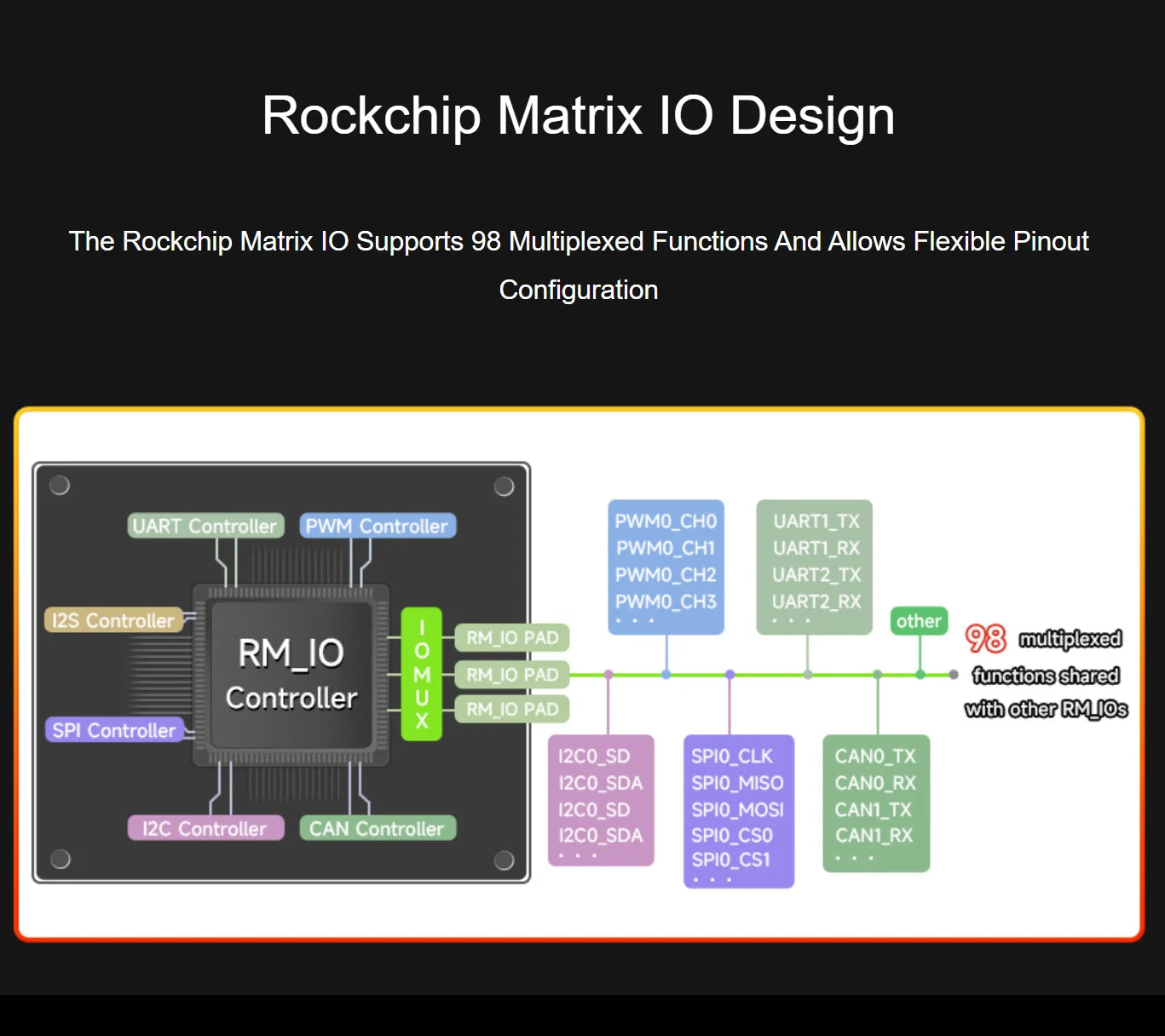Screen dimensions: 1165x1036
Task: Click the UART1_TX entry
Action: coord(816,521)
